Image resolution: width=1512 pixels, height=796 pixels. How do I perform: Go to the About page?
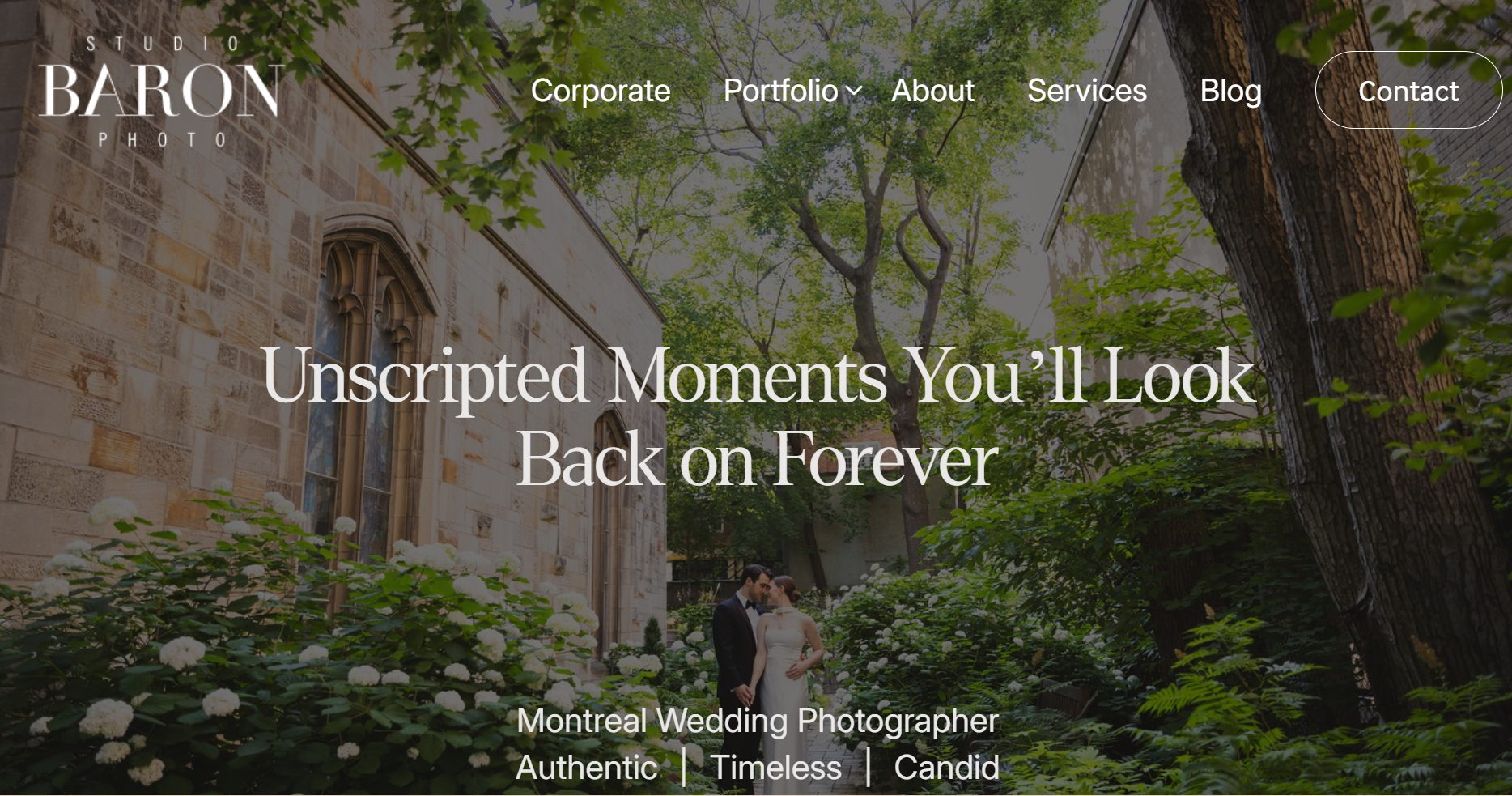pos(932,91)
